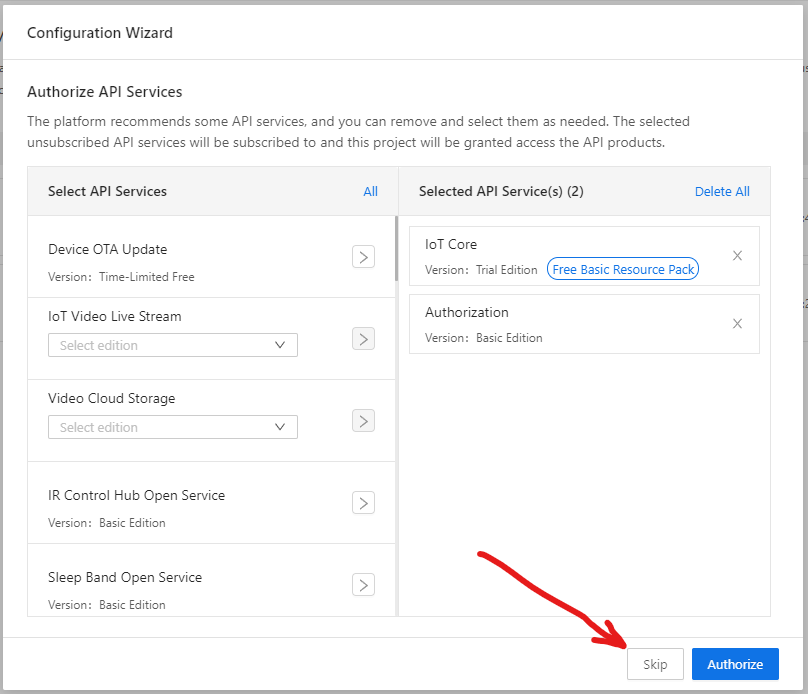Click the API services list scrollbar
Image resolution: width=808 pixels, height=694 pixels.
coord(396,248)
